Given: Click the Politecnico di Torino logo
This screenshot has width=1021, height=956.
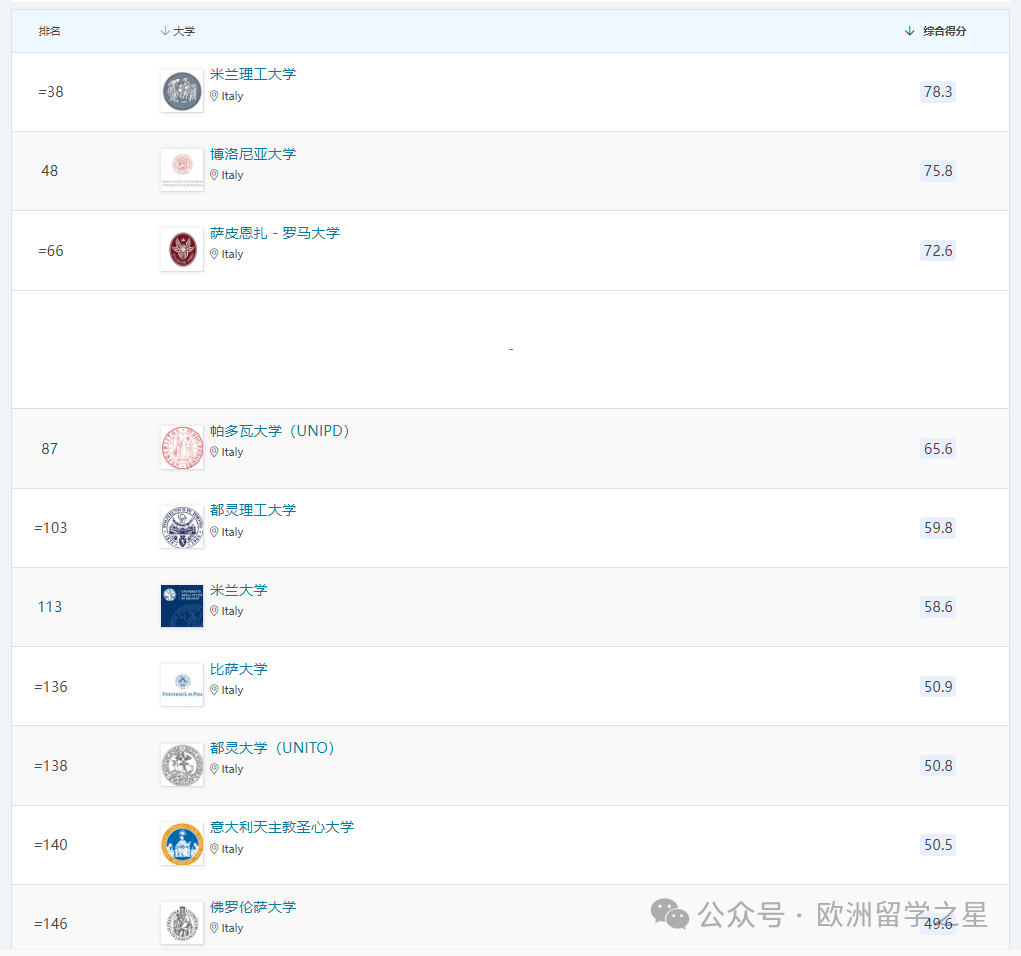Looking at the screenshot, I should tap(182, 527).
